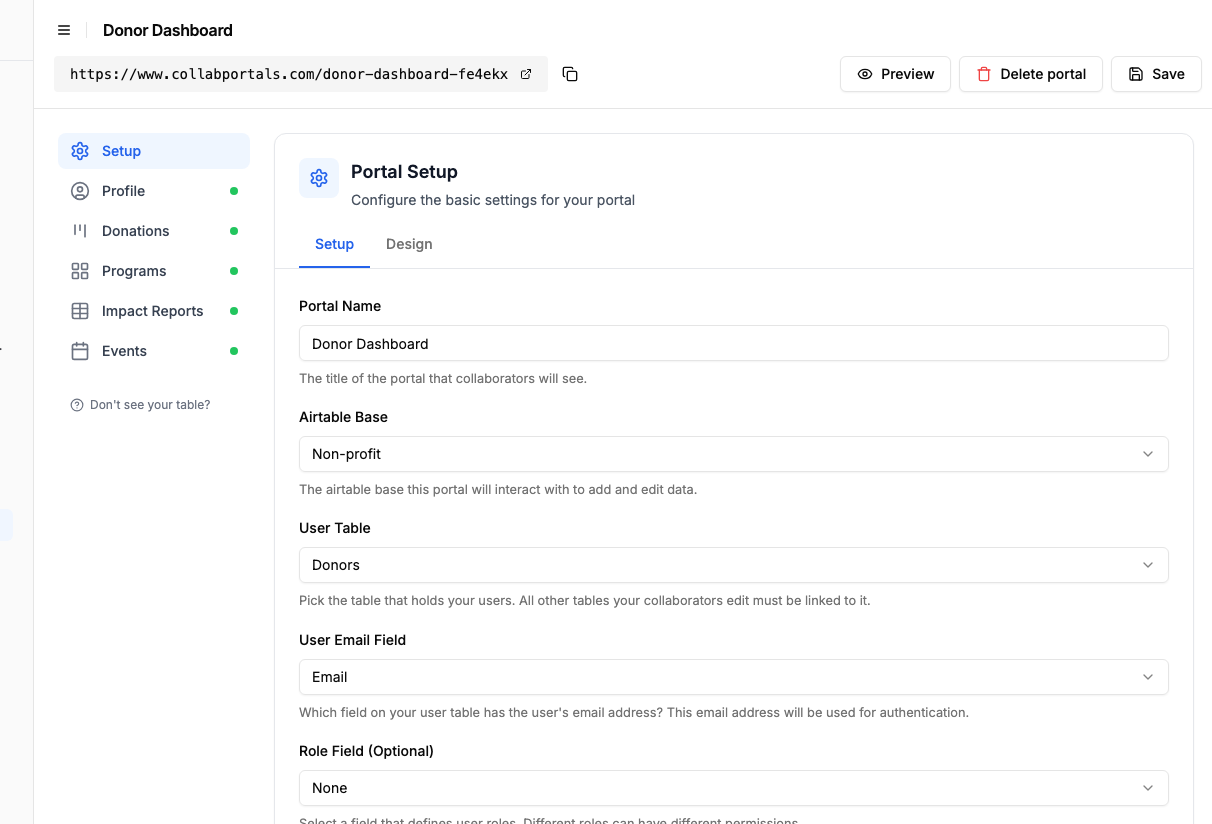Click the Portal Name label
The image size is (1212, 824).
(340, 306)
